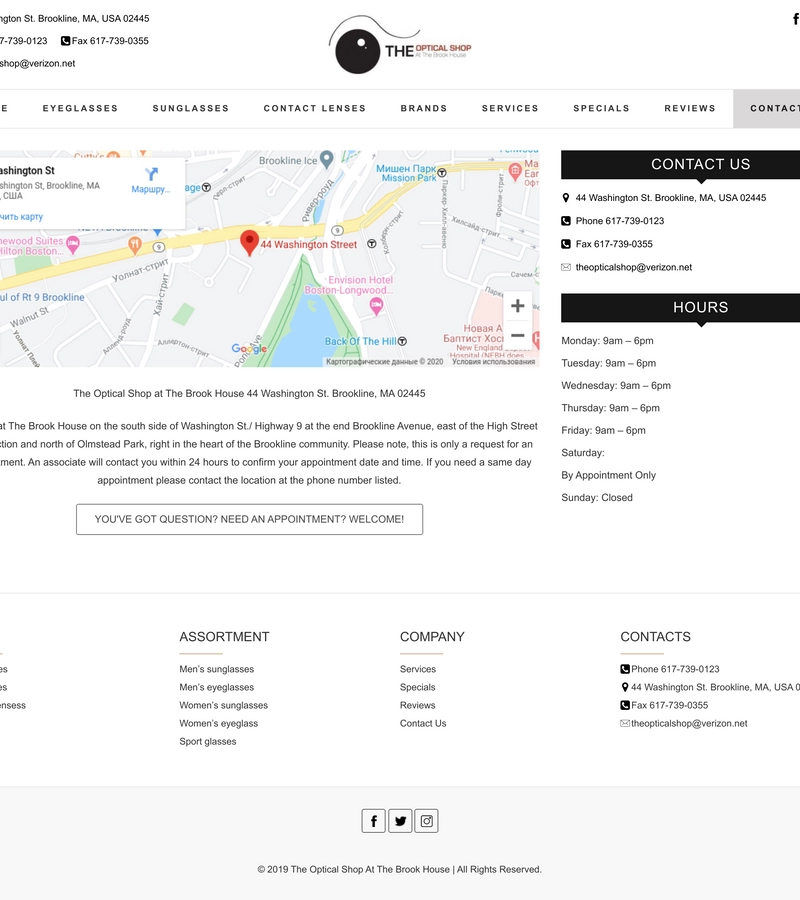This screenshot has width=800, height=900.
Task: Zoom in on the map with plus button
Action: click(517, 306)
